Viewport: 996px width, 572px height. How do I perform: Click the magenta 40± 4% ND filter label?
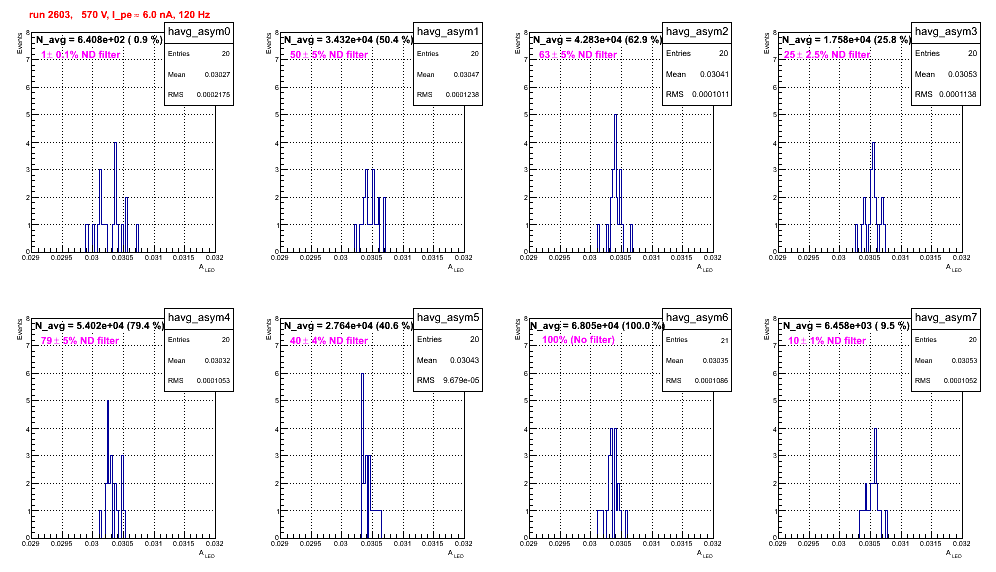click(x=329, y=341)
